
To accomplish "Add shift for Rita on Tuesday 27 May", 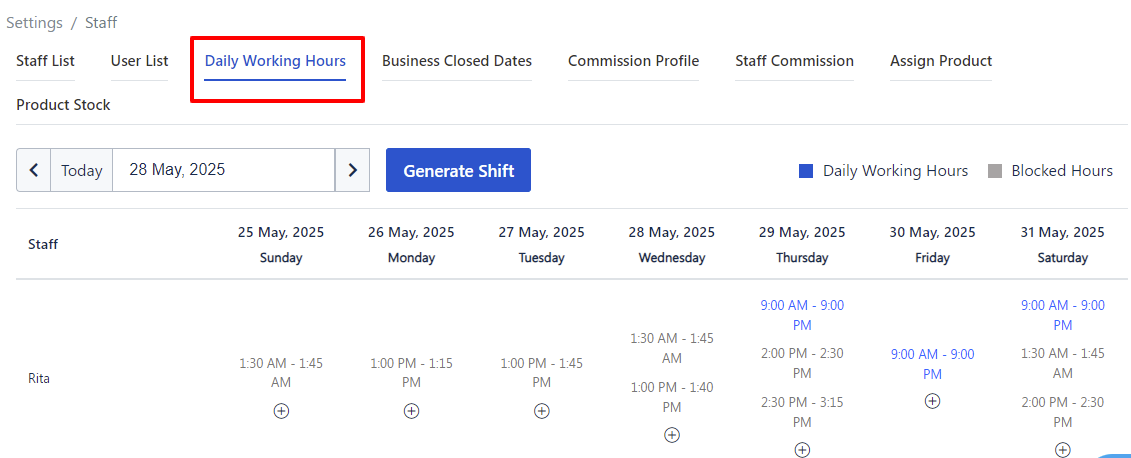I will pos(542,411).
